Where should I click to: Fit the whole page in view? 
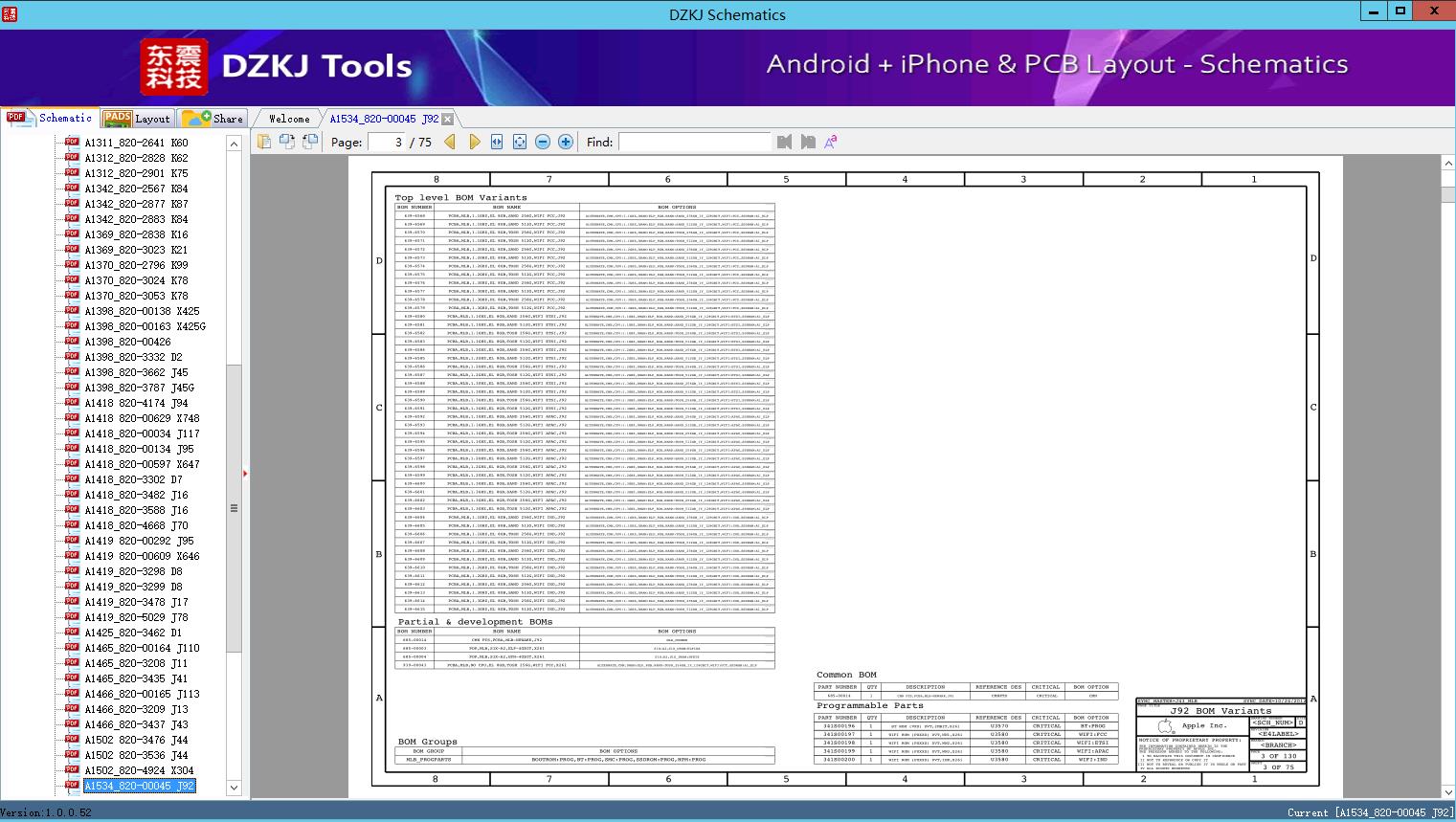[x=520, y=142]
